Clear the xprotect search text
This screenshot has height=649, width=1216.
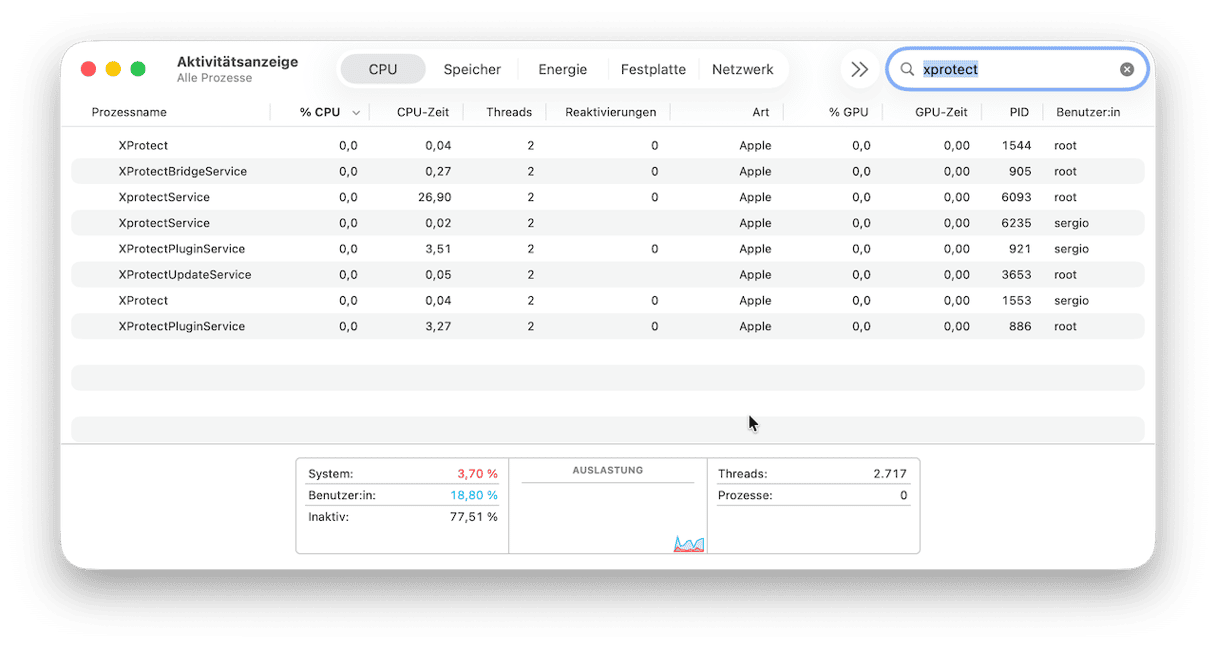pyautogui.click(x=1127, y=70)
